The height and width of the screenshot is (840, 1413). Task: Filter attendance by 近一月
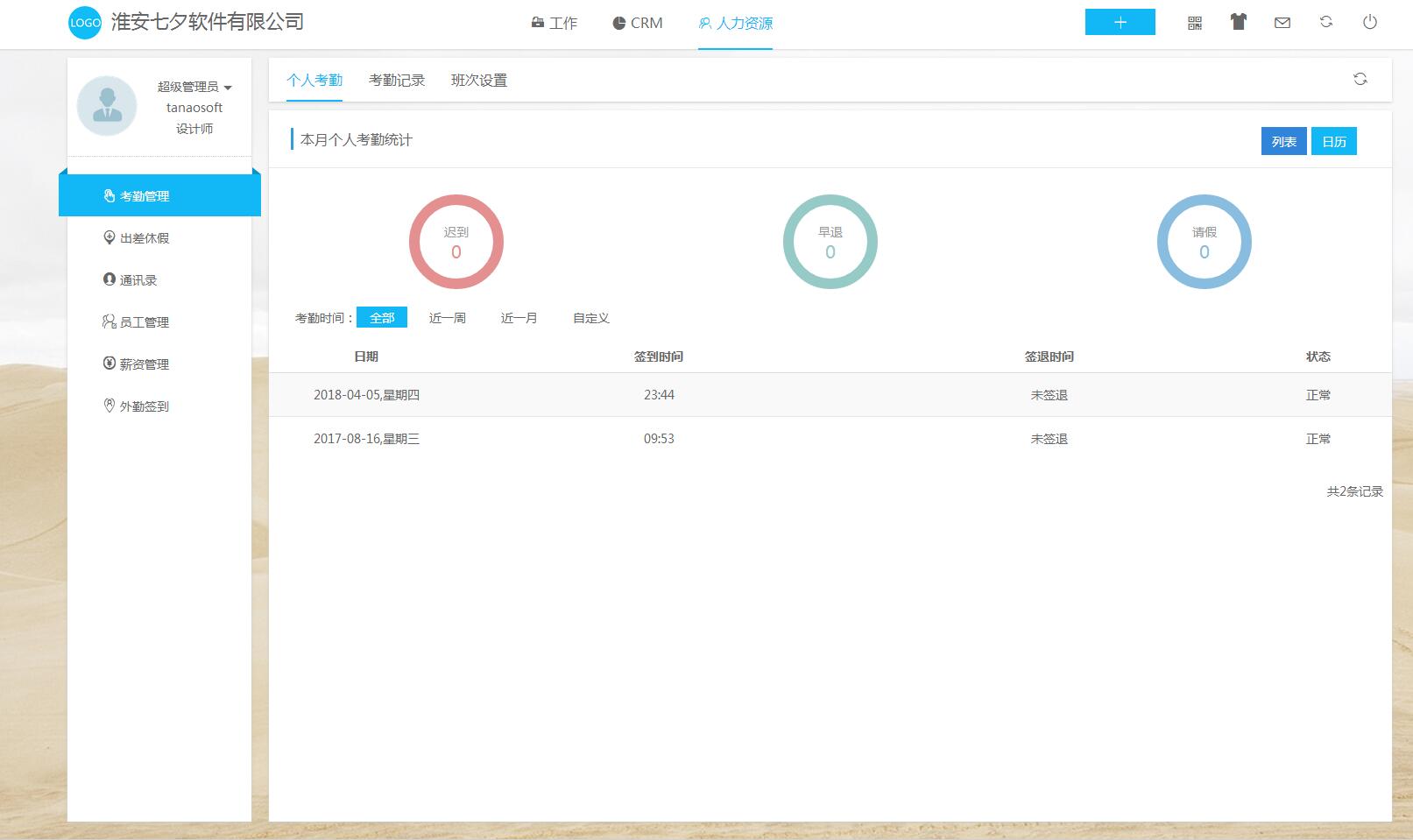(x=519, y=318)
